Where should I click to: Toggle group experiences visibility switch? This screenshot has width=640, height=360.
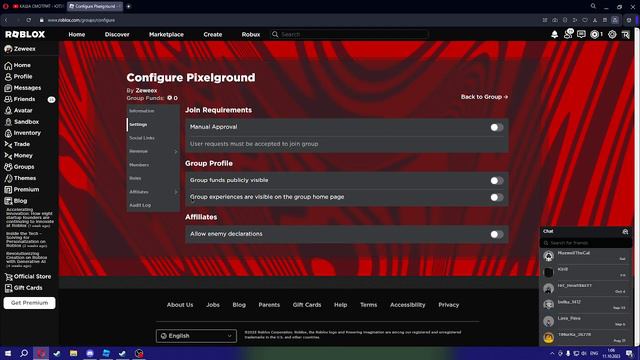coord(496,198)
